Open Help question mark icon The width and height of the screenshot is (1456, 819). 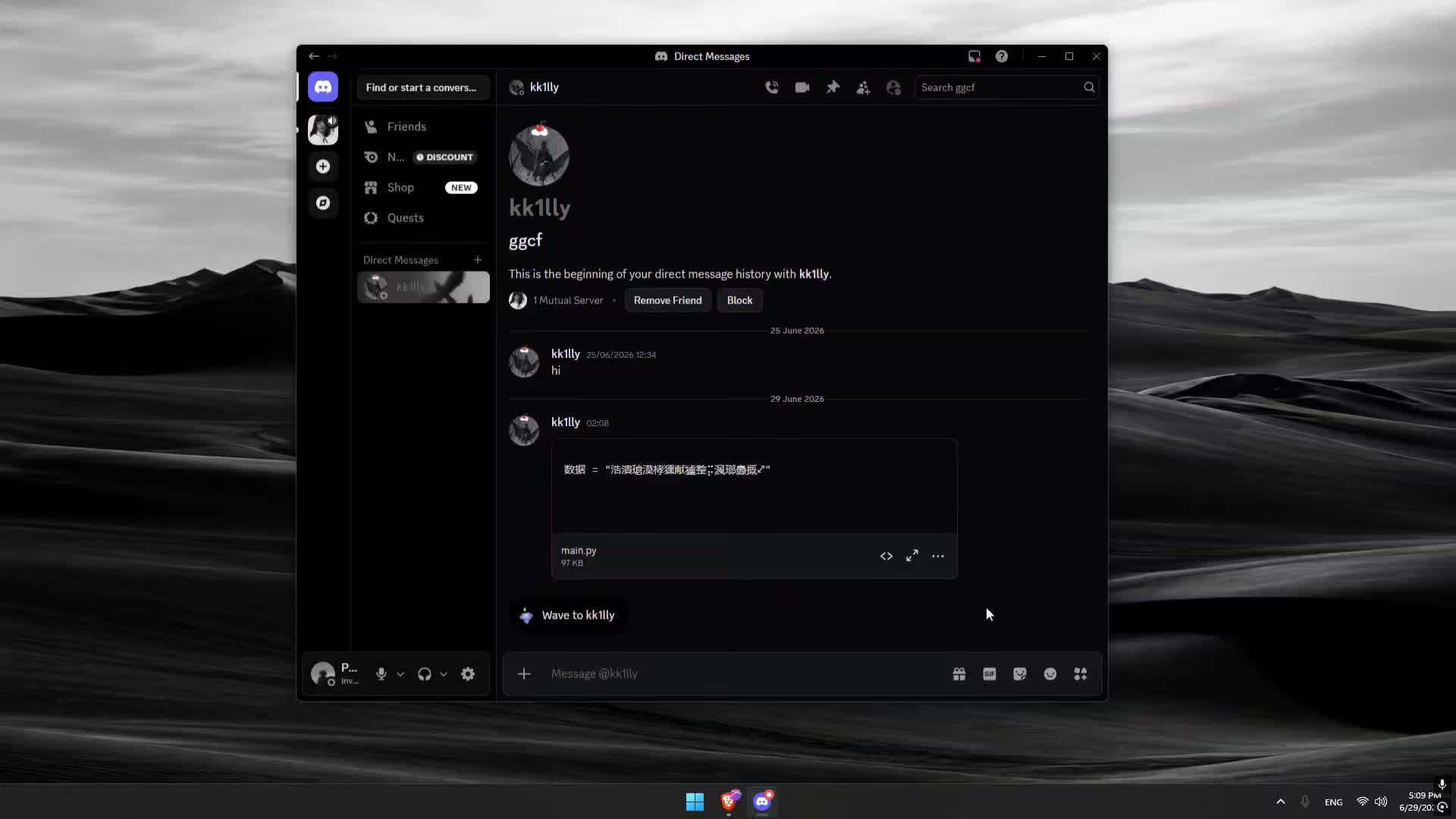click(x=1002, y=56)
